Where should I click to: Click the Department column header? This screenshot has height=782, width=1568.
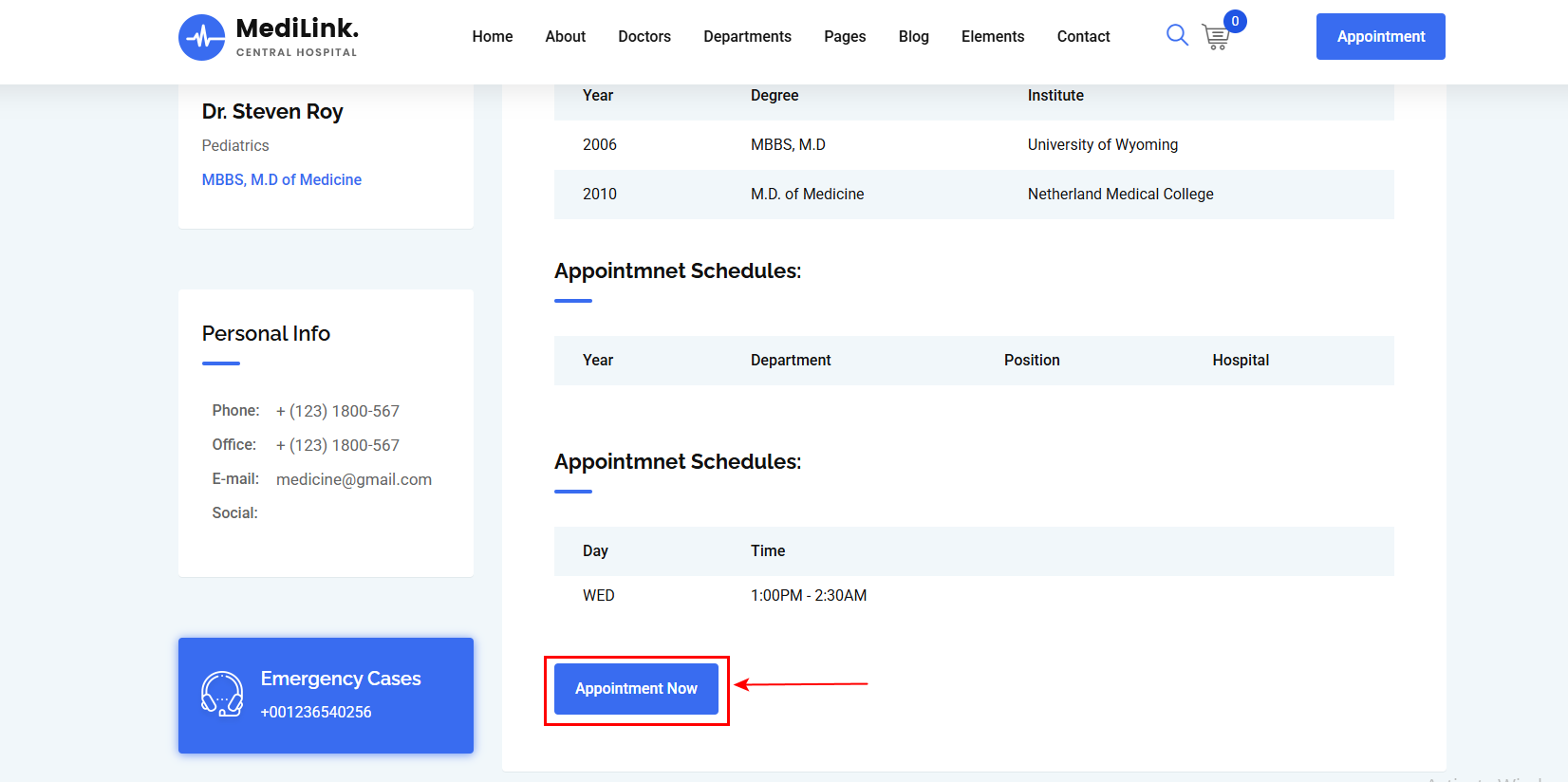coord(791,360)
